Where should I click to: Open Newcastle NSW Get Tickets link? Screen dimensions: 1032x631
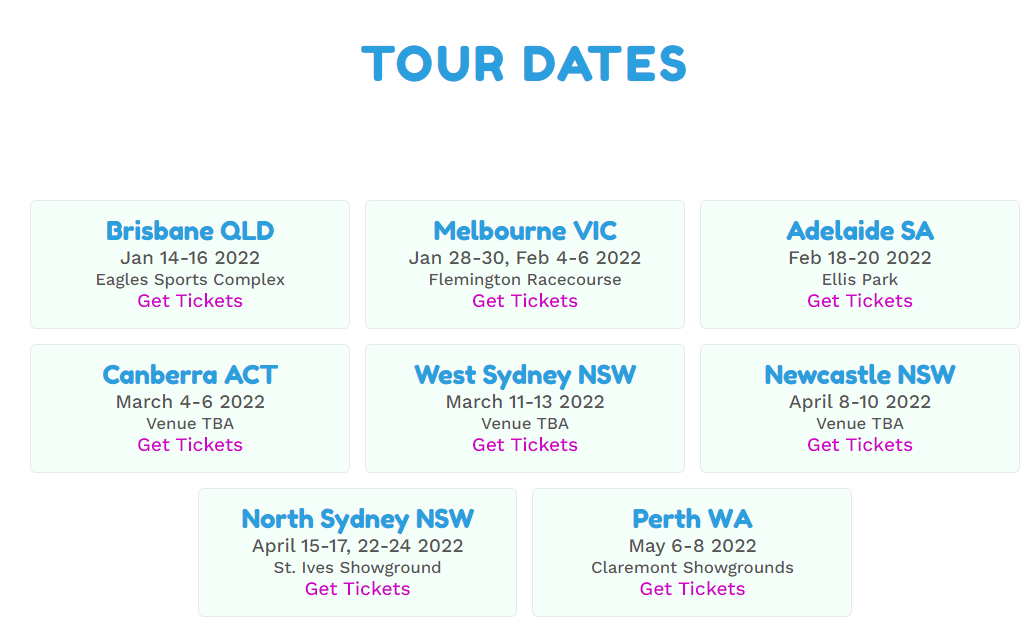click(x=860, y=445)
